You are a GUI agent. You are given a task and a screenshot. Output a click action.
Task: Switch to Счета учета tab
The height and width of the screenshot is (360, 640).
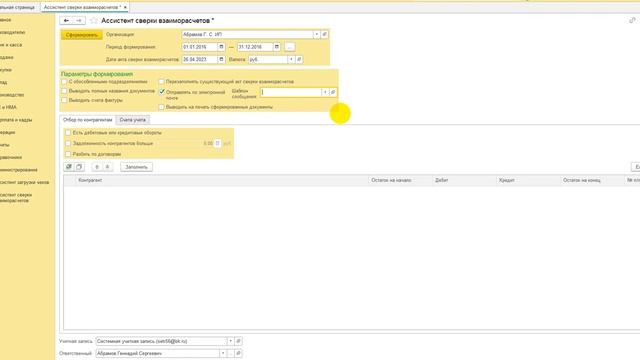133,120
